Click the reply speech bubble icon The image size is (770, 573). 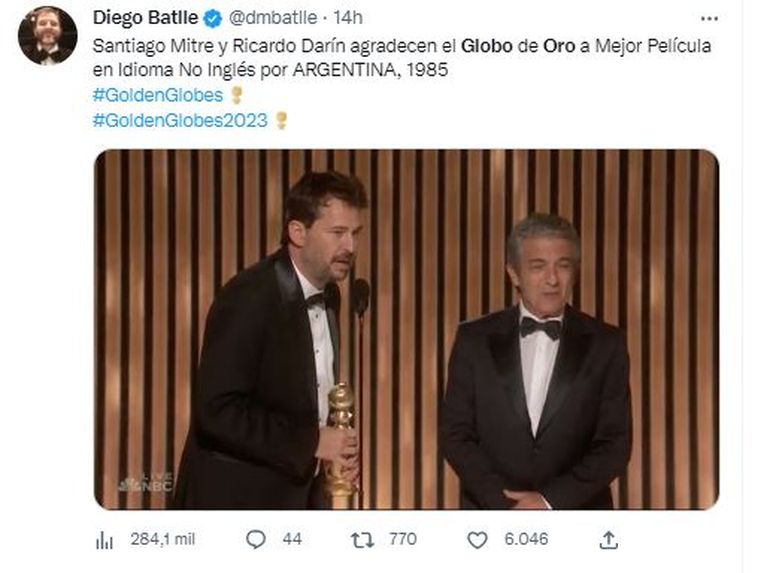256,540
